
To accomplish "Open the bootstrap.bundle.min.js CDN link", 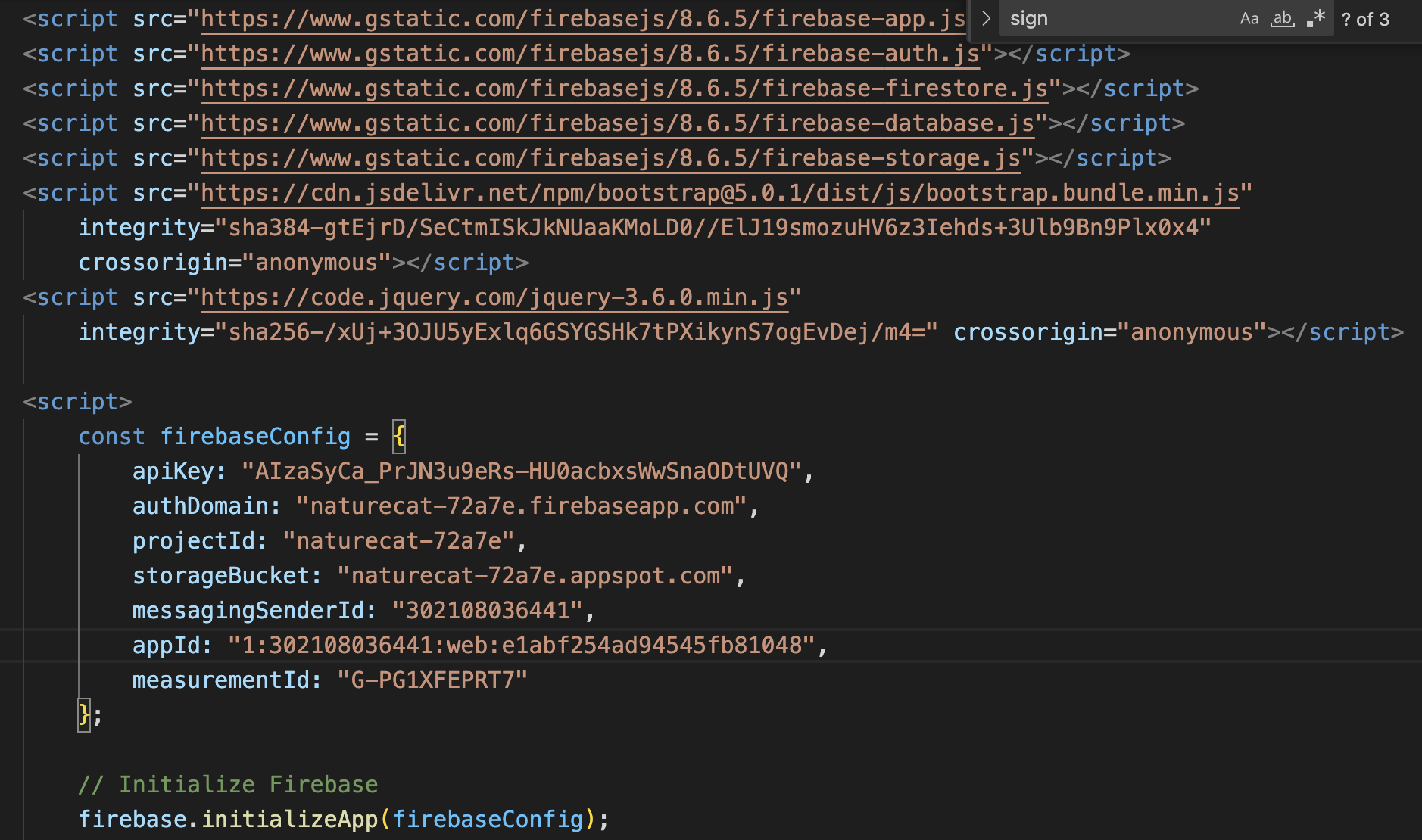I will coord(720,194).
